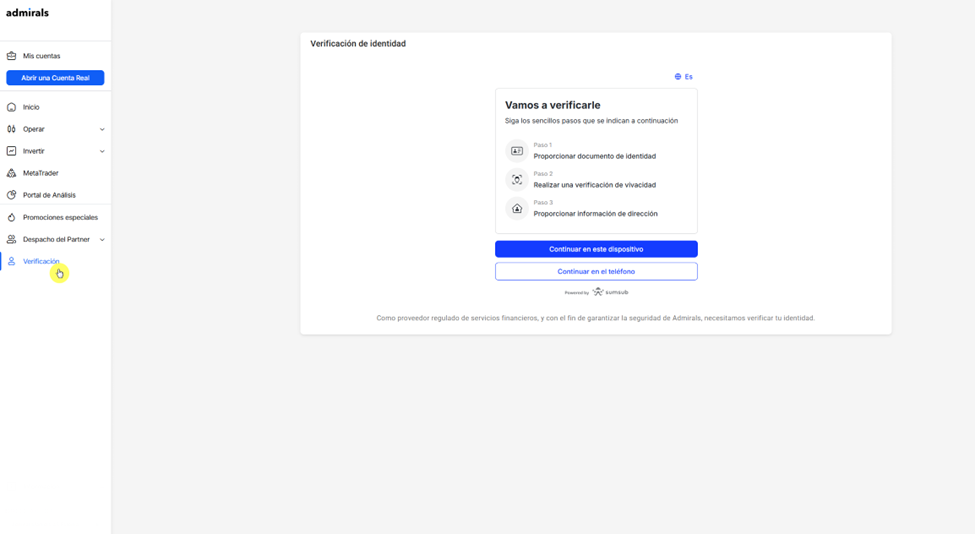Screen dimensions: 975x534
Task: Click the Mis cuentas briefcase icon
Action: [x=11, y=56]
